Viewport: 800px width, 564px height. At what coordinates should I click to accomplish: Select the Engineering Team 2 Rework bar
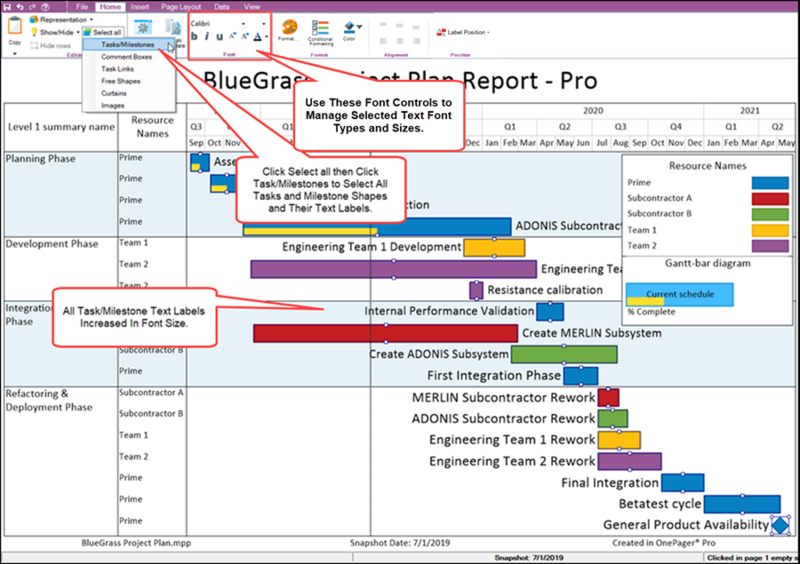click(630, 461)
